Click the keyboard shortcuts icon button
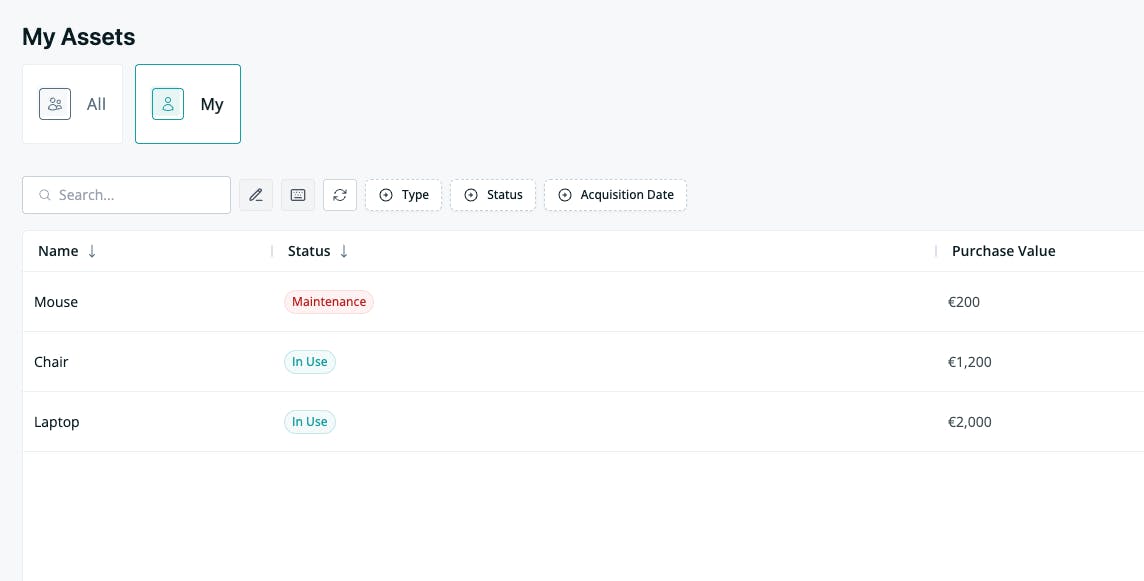This screenshot has height=581, width=1144. pyautogui.click(x=298, y=195)
